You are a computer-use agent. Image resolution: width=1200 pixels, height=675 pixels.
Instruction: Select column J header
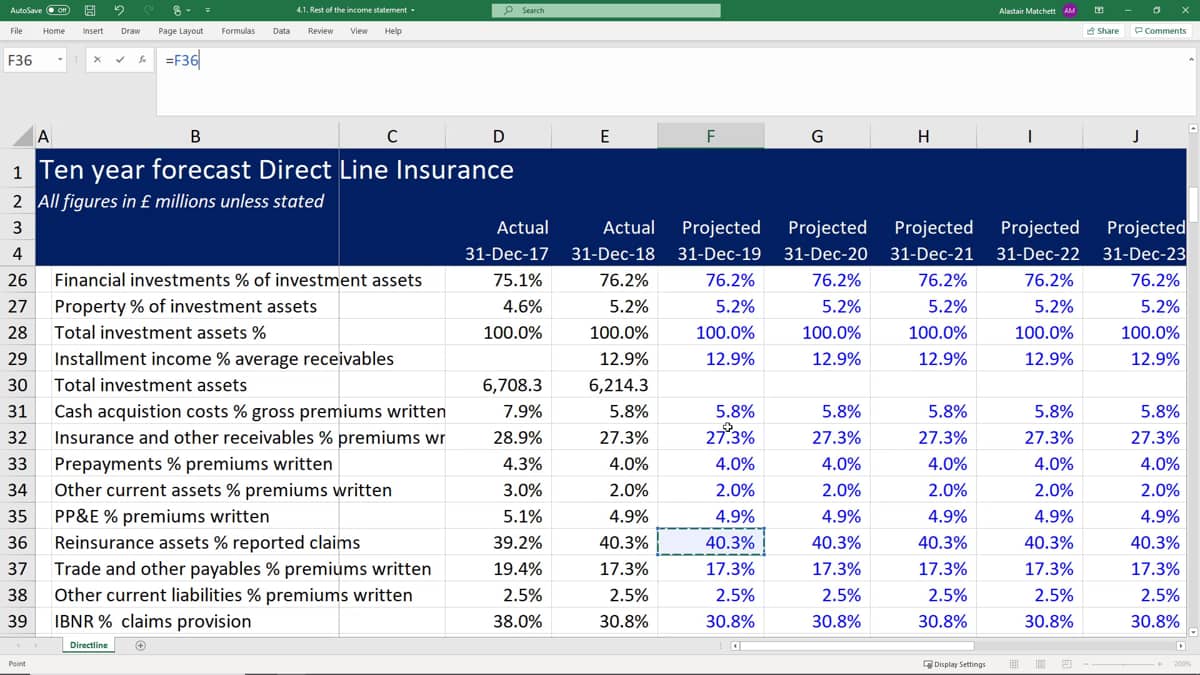coord(1135,137)
